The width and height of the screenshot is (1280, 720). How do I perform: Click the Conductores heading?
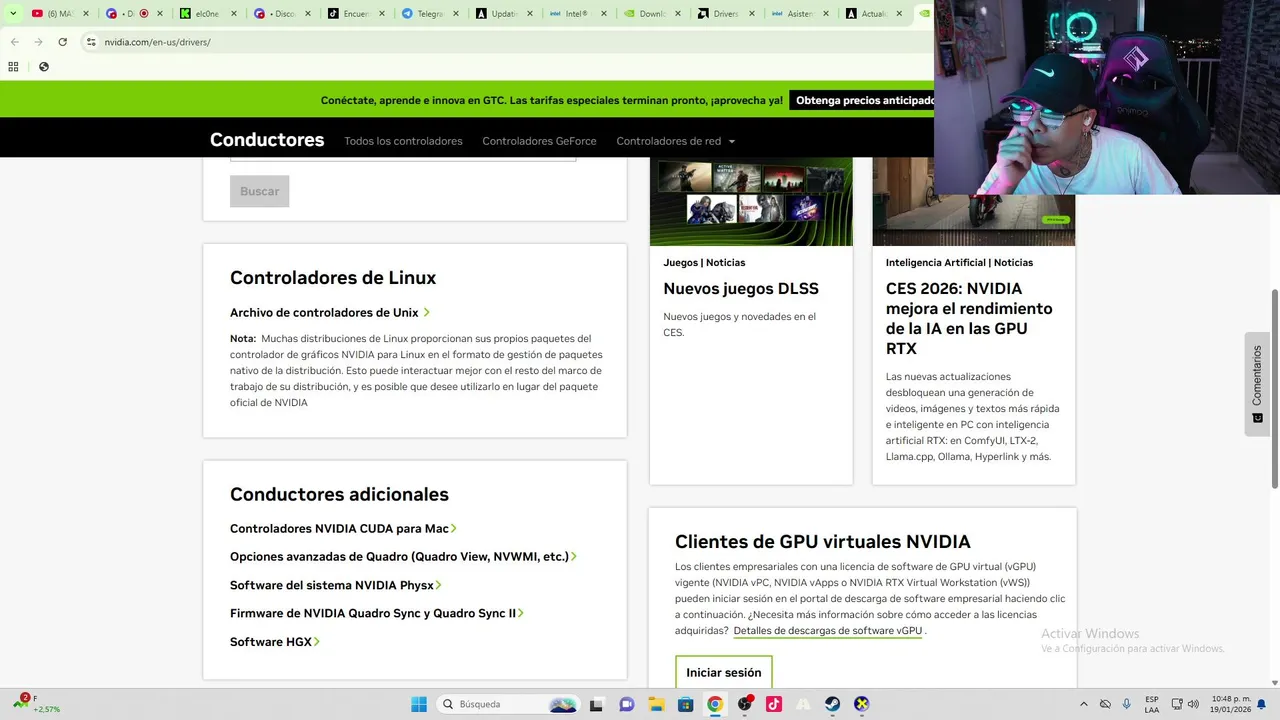pos(267,140)
